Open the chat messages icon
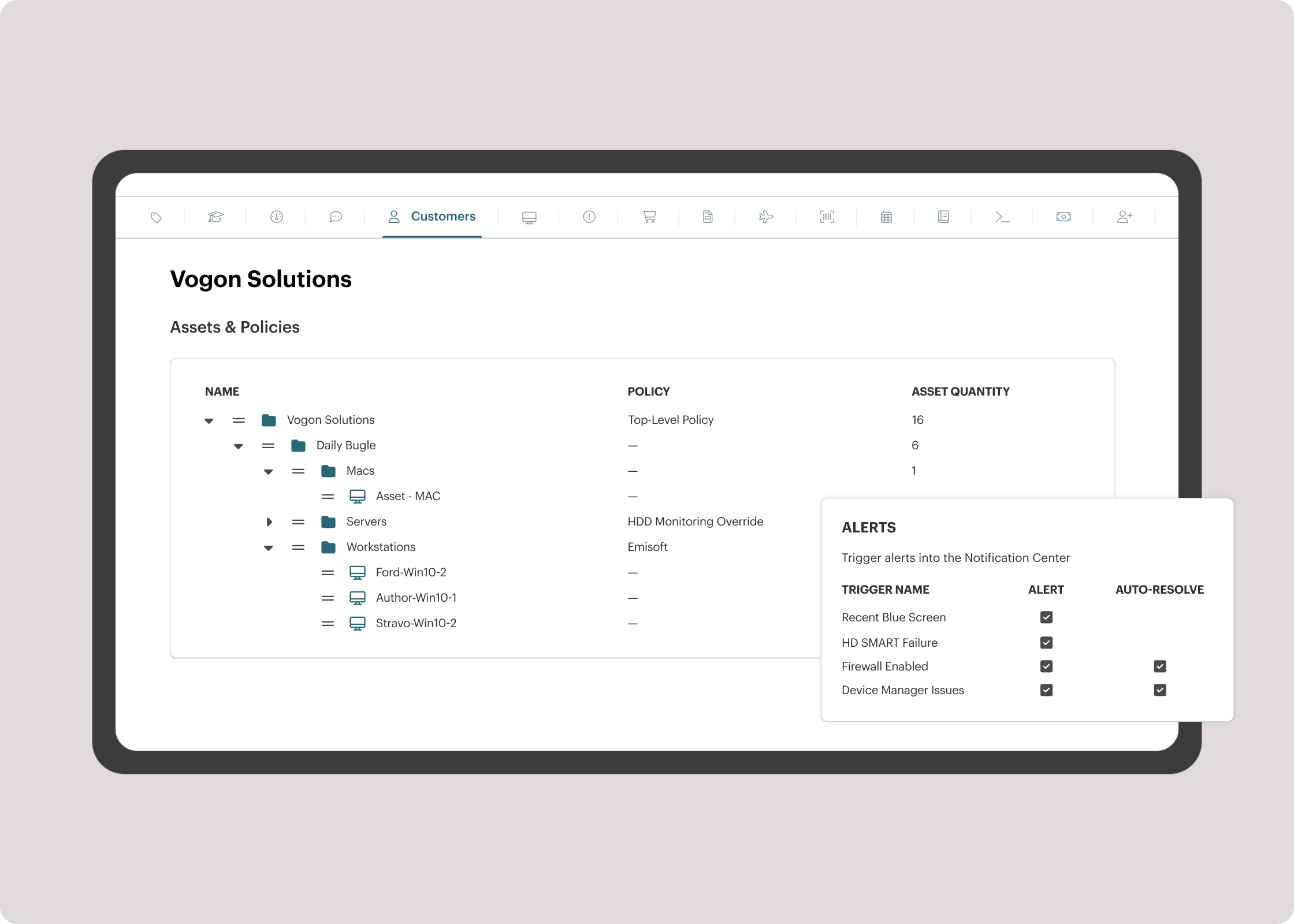Viewport: 1294px width, 924px height. tap(335, 217)
